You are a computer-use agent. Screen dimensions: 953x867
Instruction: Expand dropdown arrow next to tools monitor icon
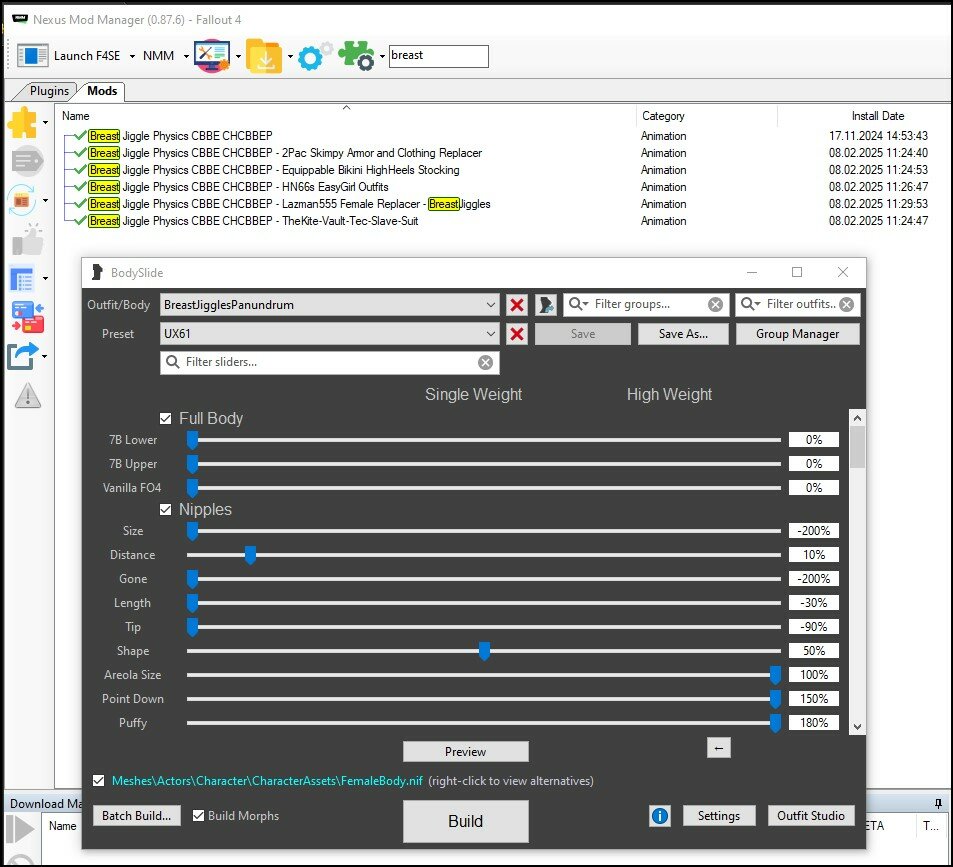pyautogui.click(x=238, y=57)
